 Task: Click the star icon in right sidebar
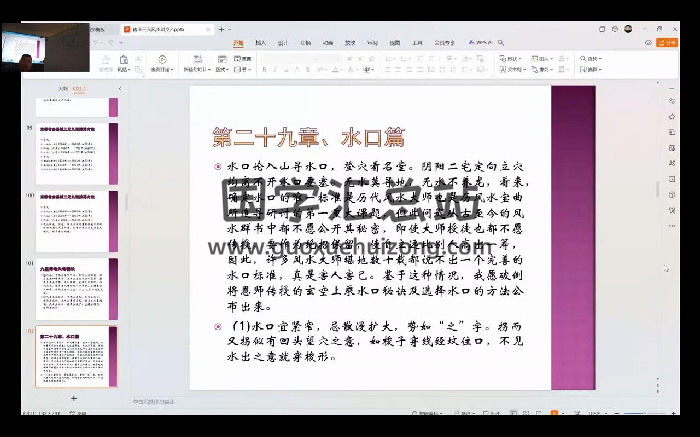[672, 117]
